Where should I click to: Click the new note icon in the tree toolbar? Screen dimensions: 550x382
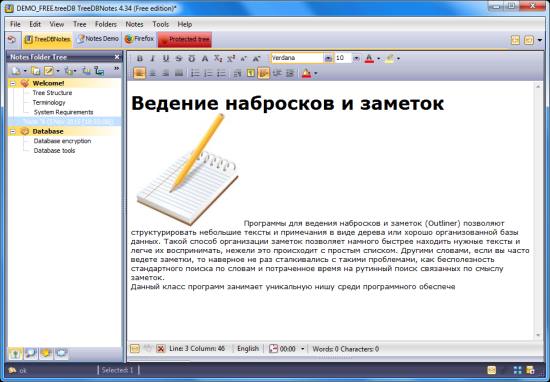point(16,71)
